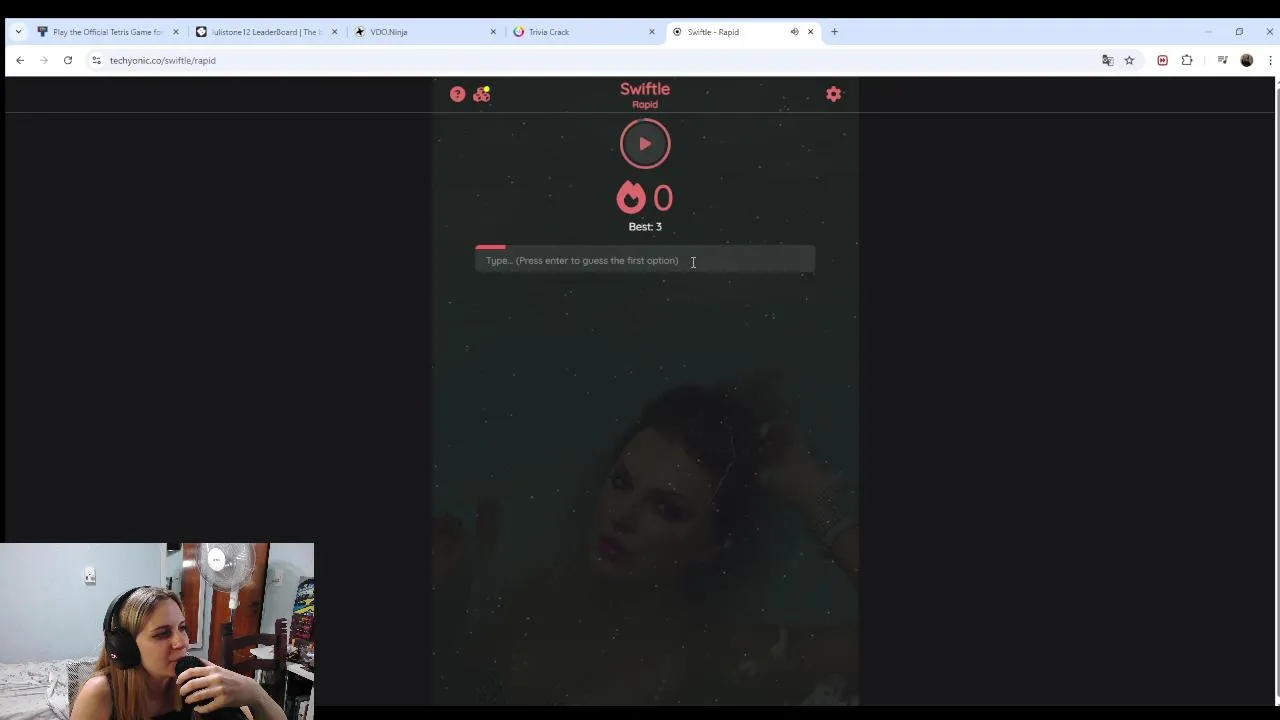Close the lulistone12 LeaderBoard tab
The width and height of the screenshot is (1280, 720).
click(334, 32)
